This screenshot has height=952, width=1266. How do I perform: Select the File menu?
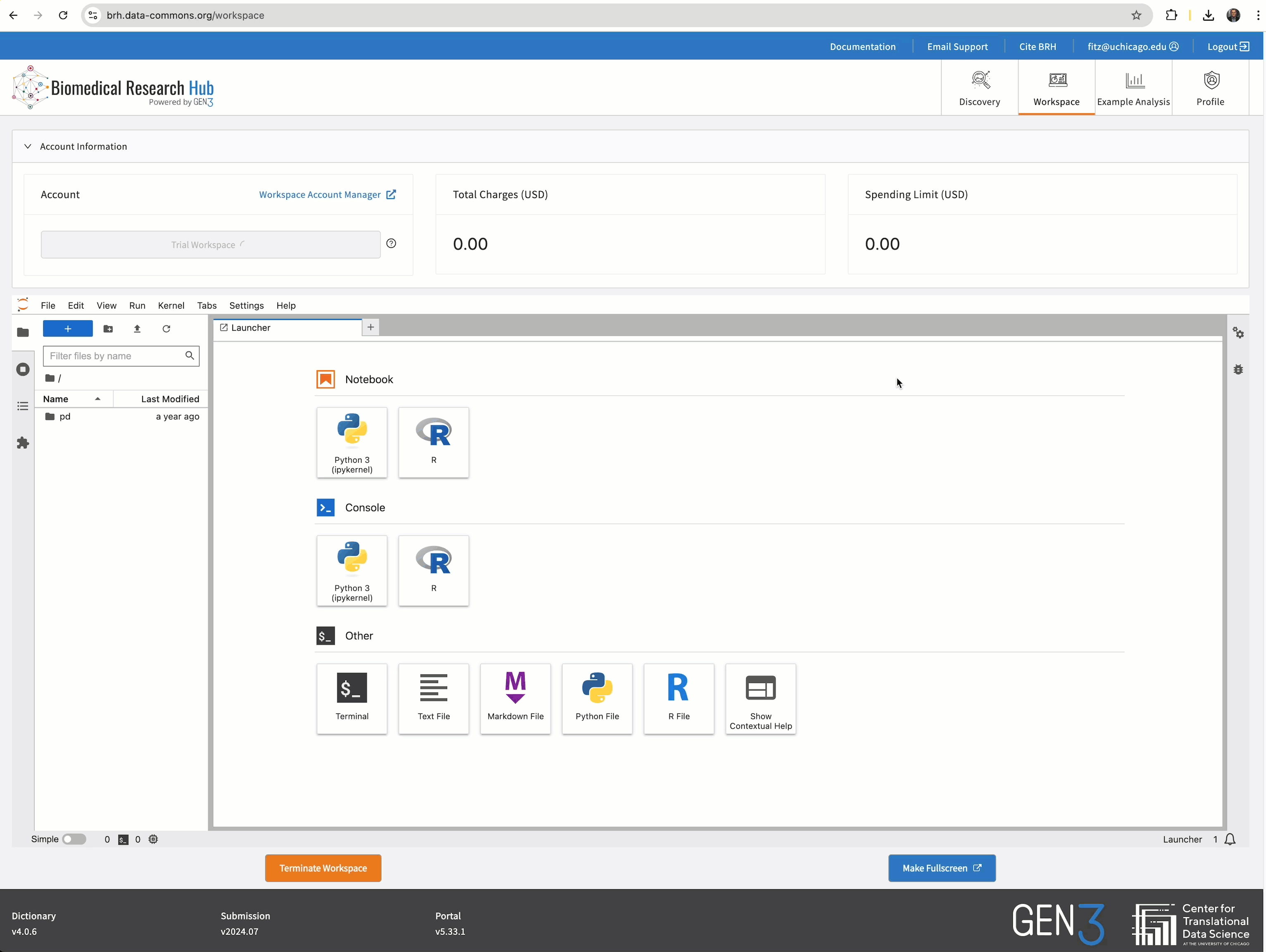coord(48,305)
